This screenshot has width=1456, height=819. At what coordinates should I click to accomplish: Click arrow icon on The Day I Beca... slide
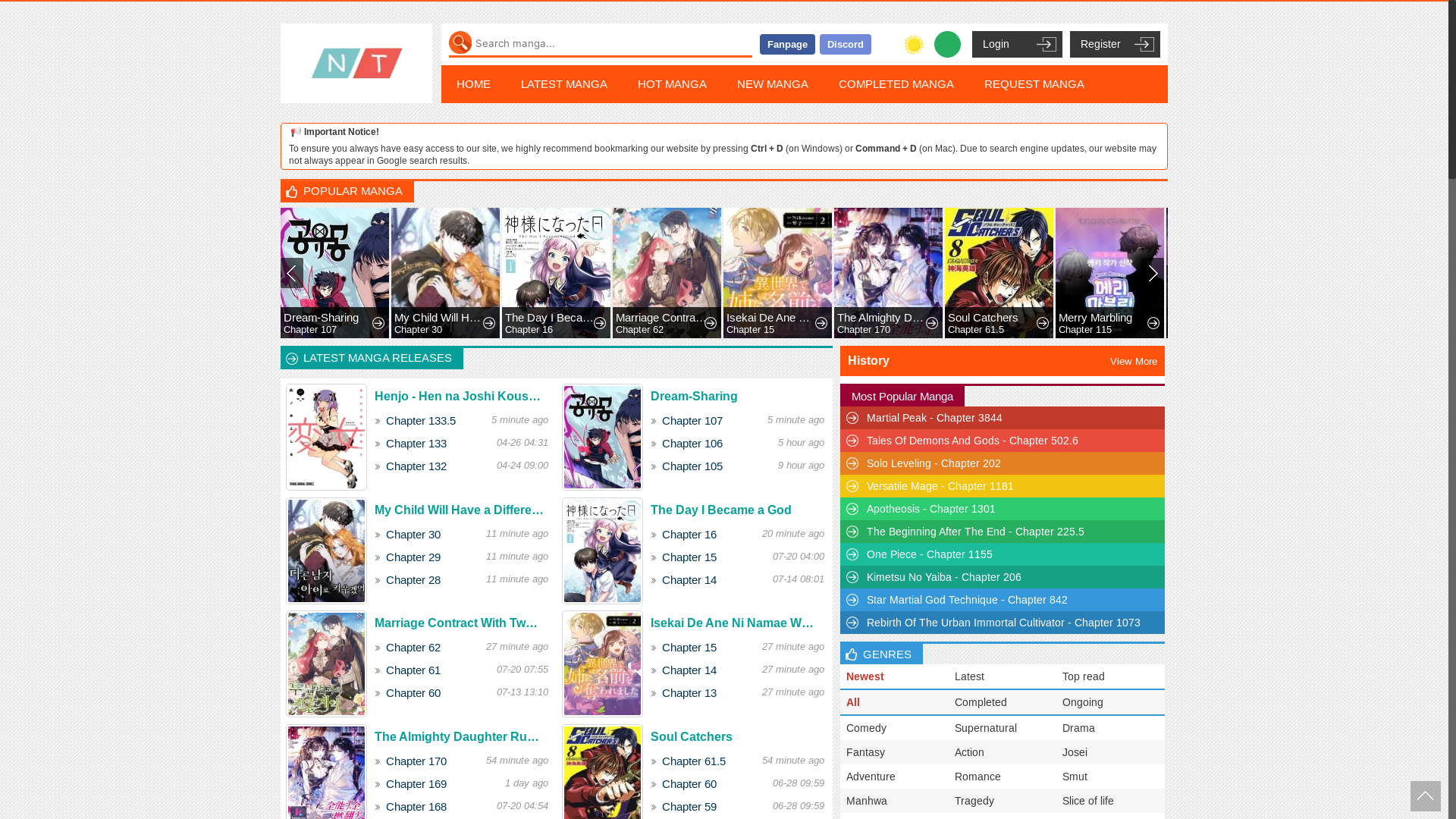600,323
